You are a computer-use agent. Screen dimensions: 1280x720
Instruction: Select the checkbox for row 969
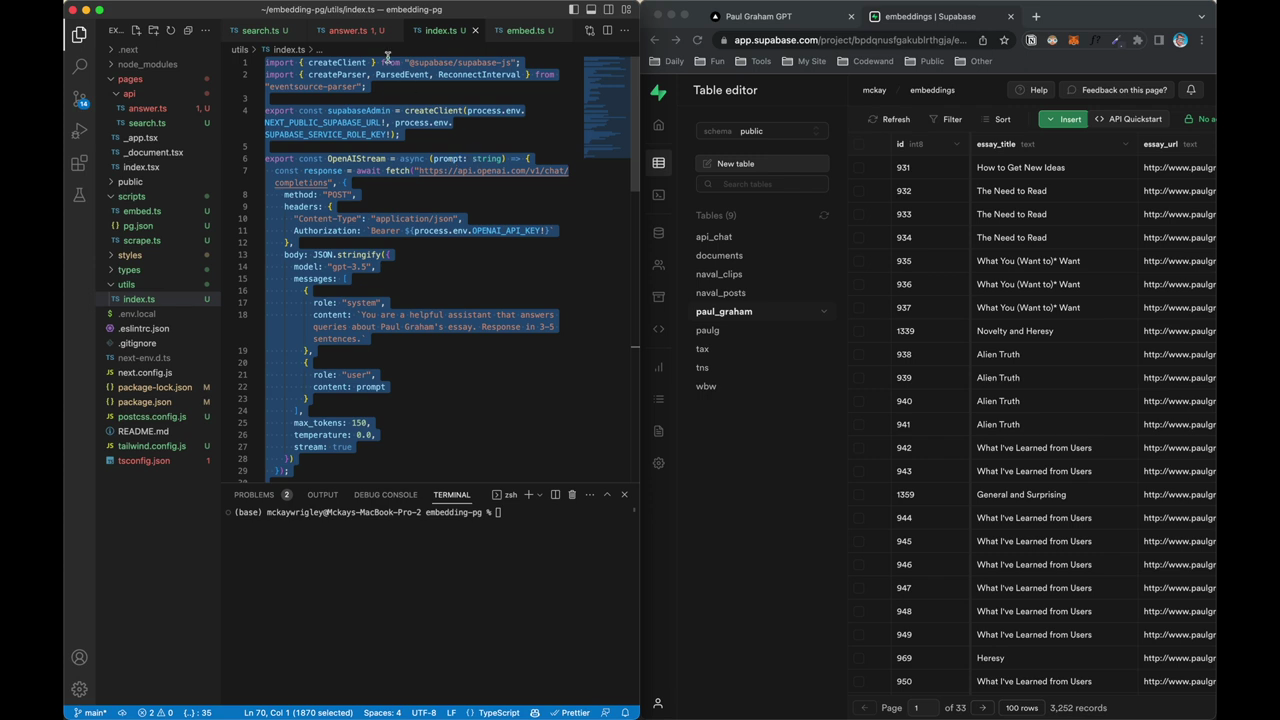pyautogui.click(x=858, y=658)
